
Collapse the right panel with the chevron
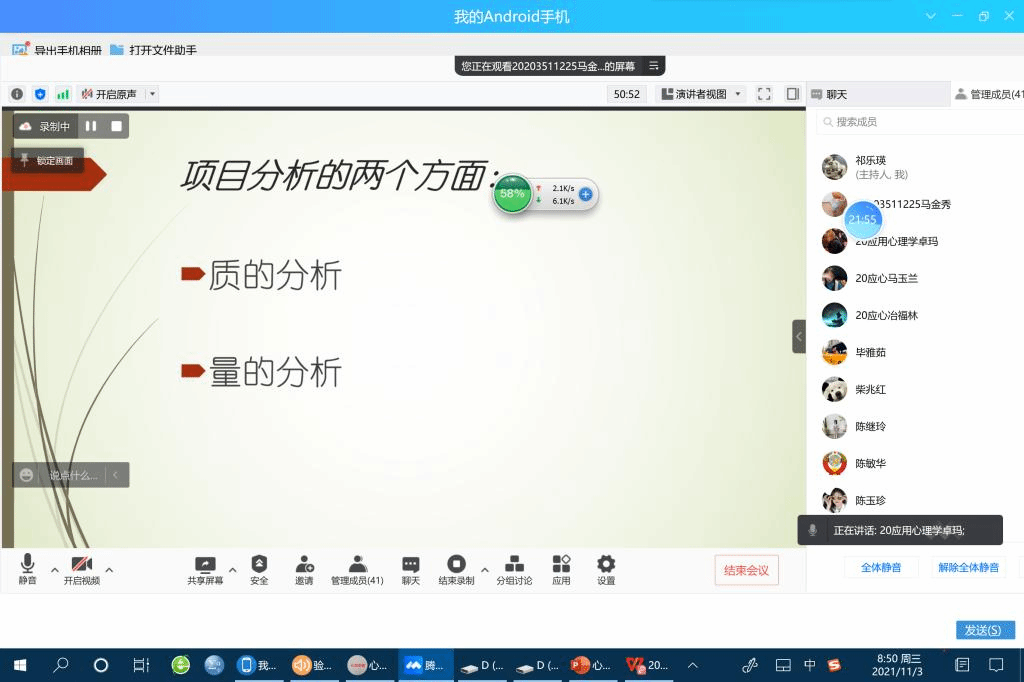click(x=798, y=337)
